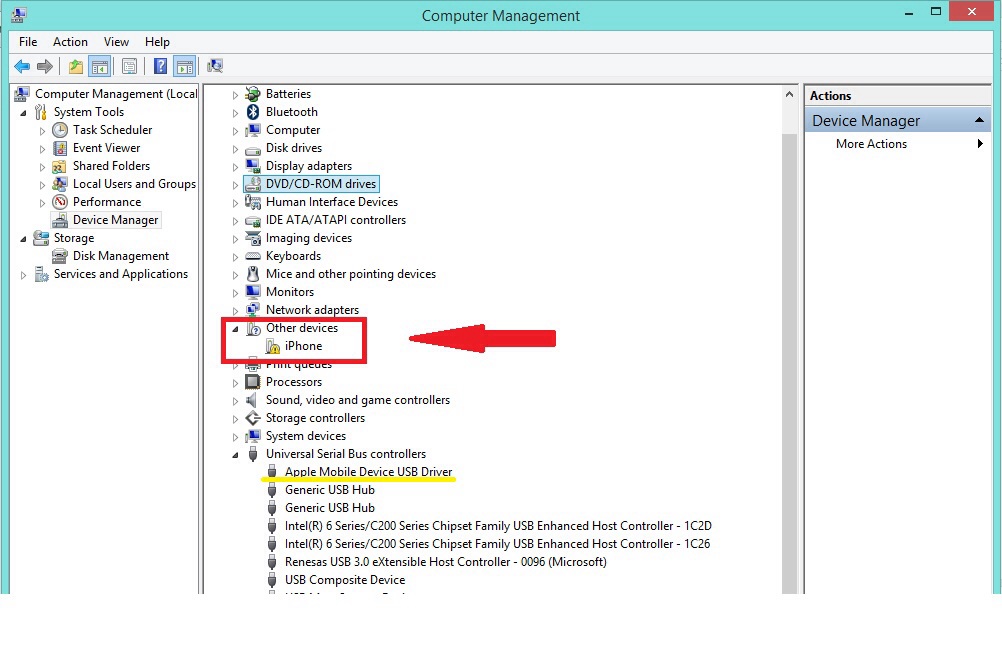Click the Back arrow toolbar icon

22,66
